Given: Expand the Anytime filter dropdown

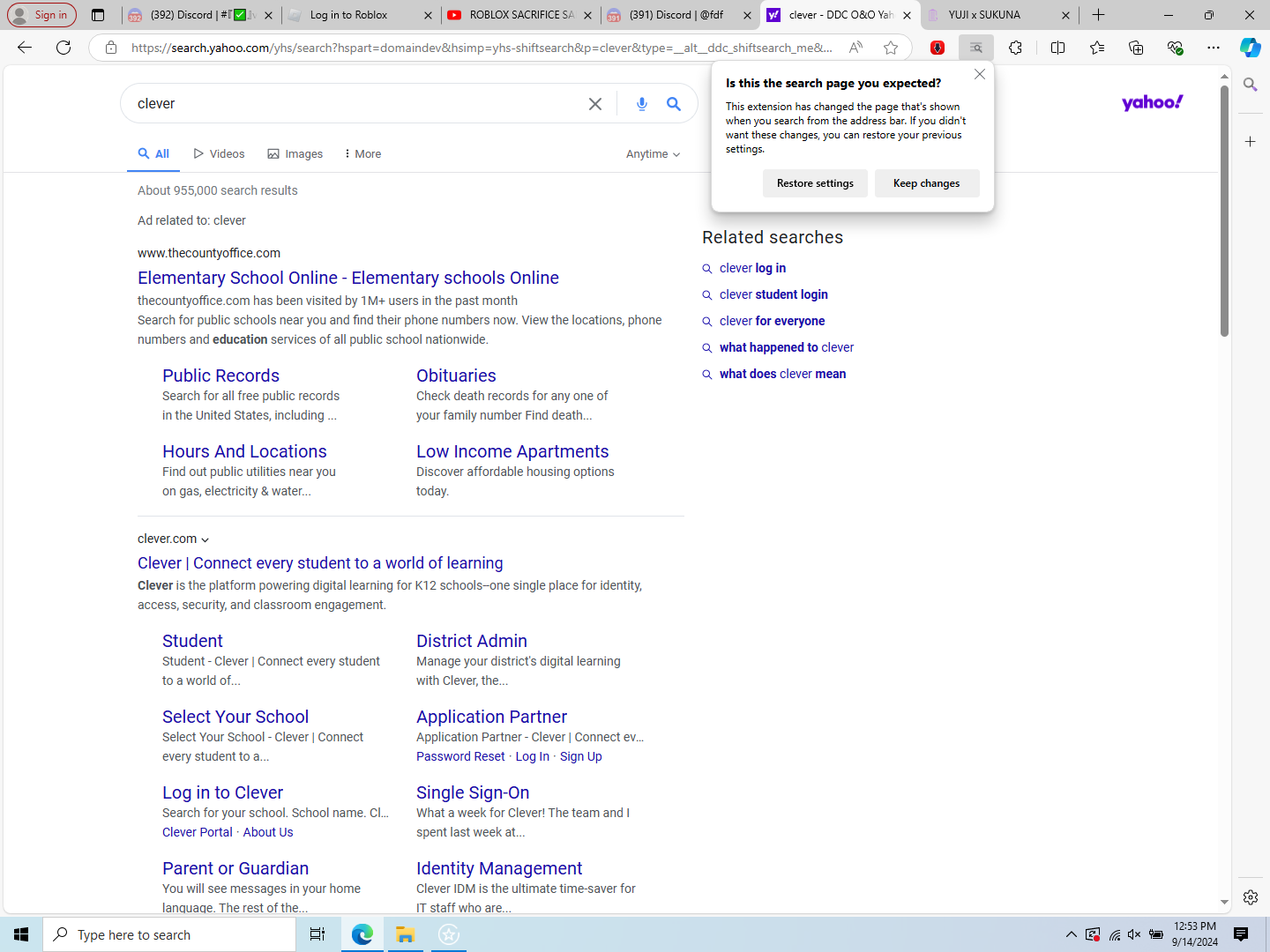Looking at the screenshot, I should (653, 154).
